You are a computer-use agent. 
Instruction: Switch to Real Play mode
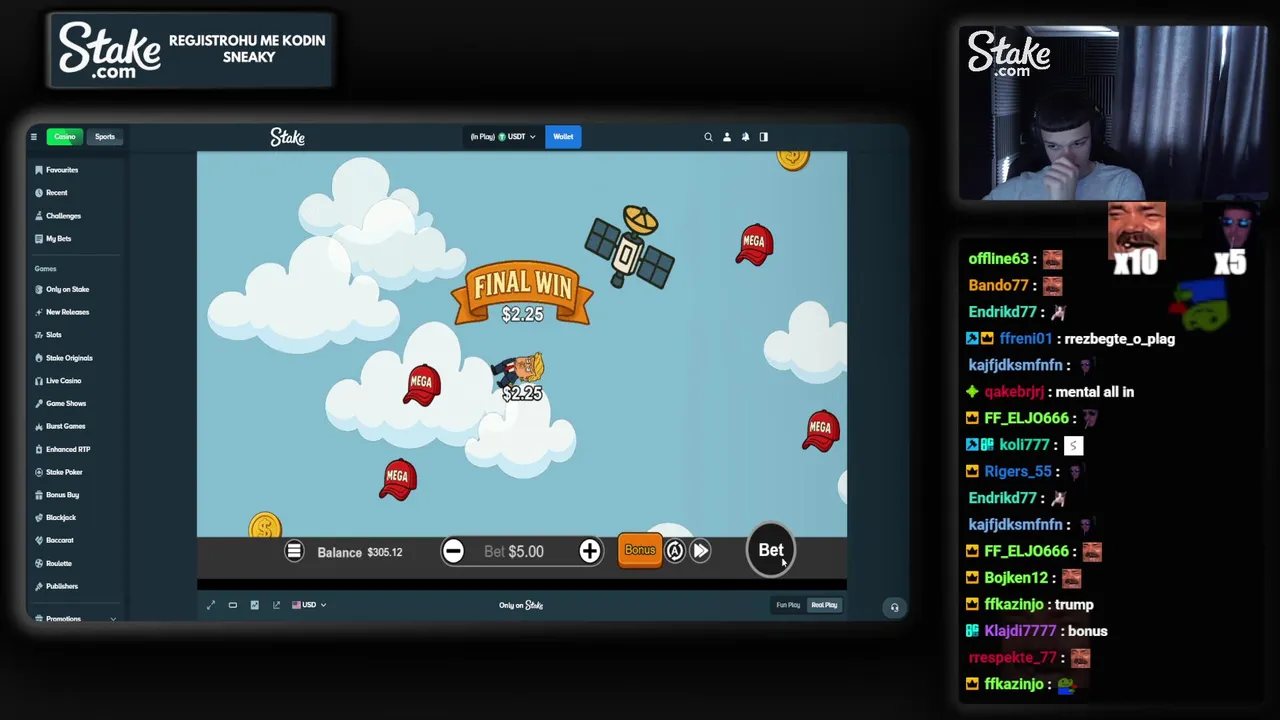coord(824,605)
